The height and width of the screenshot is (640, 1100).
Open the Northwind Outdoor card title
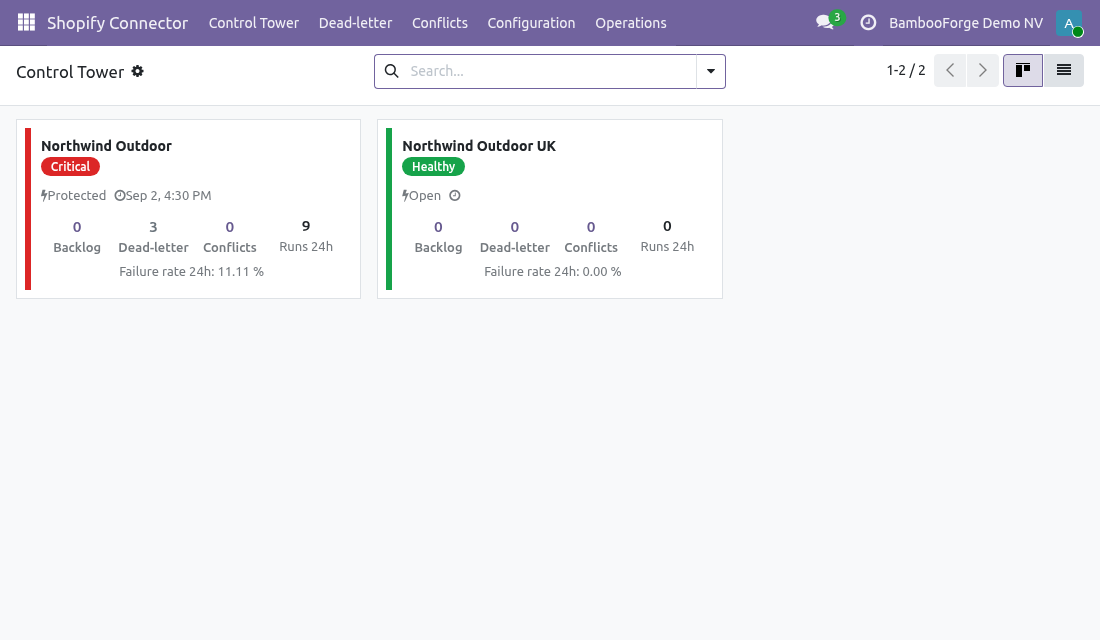[x=106, y=146]
